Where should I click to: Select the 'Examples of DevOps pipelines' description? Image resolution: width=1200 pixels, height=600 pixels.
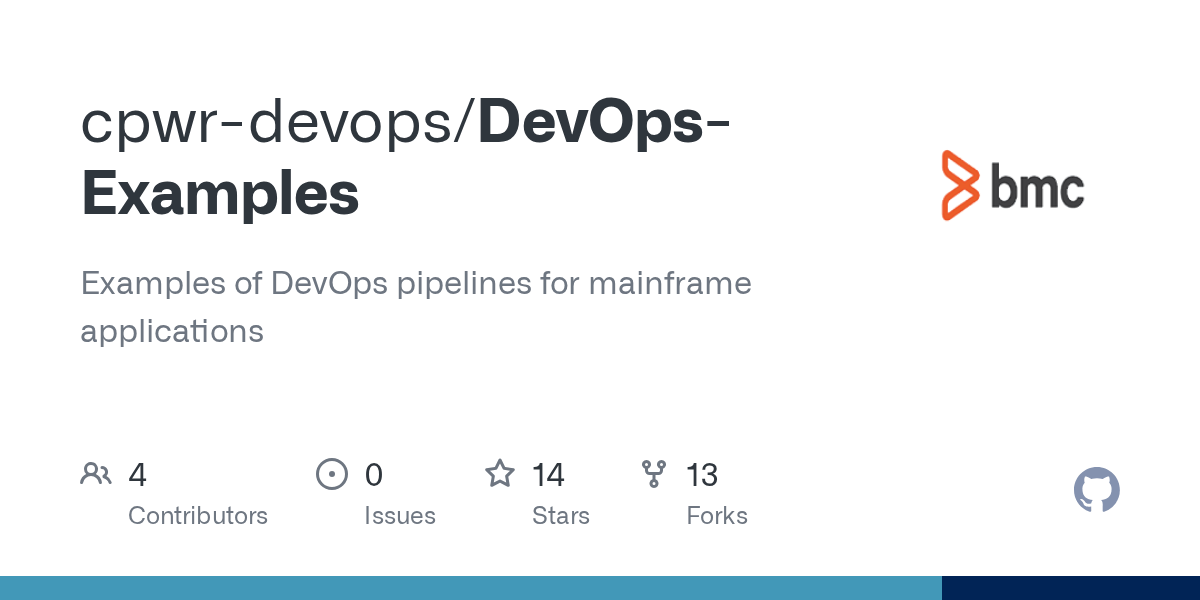(x=416, y=307)
